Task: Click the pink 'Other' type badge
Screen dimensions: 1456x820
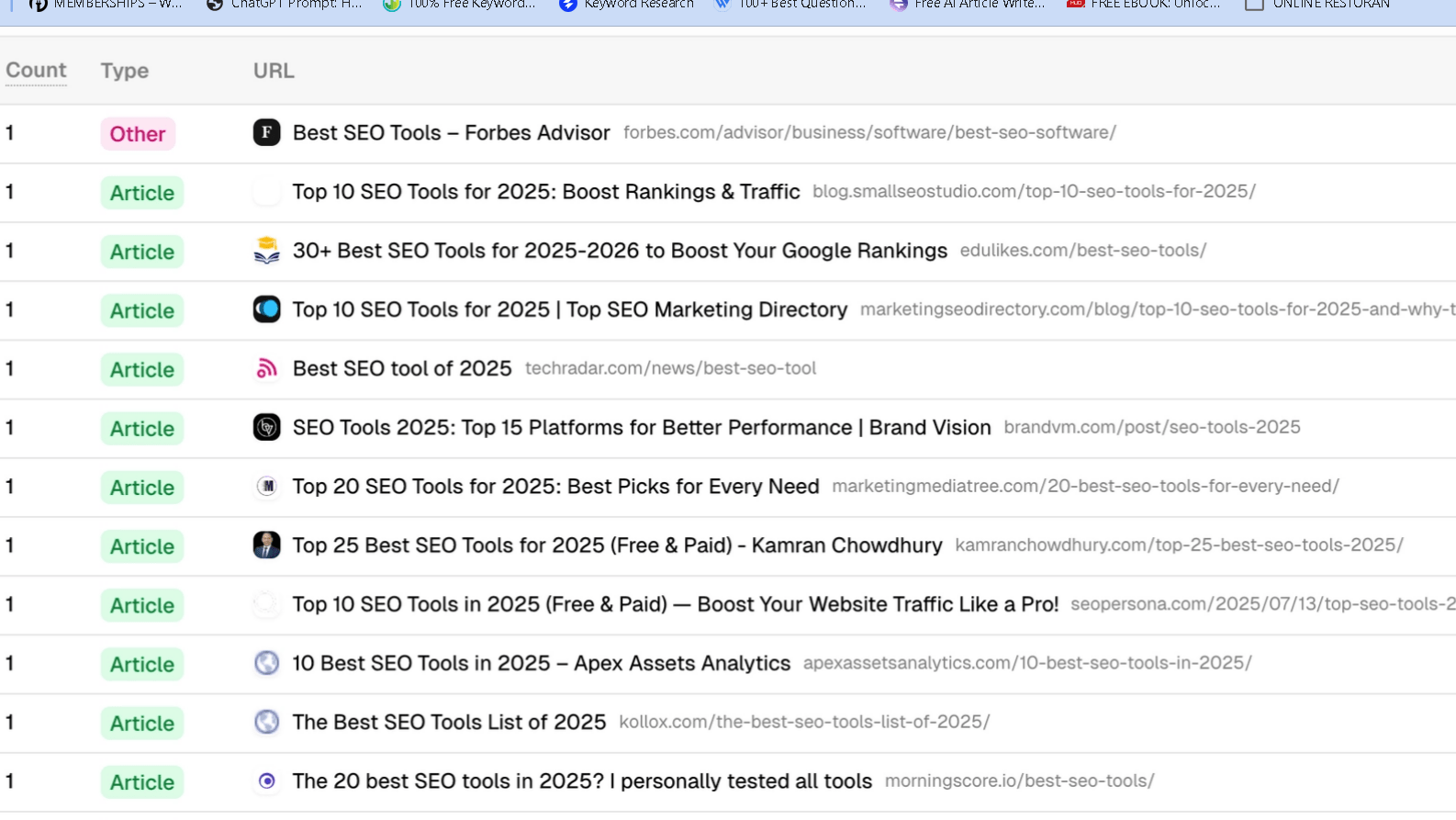Action: point(138,134)
